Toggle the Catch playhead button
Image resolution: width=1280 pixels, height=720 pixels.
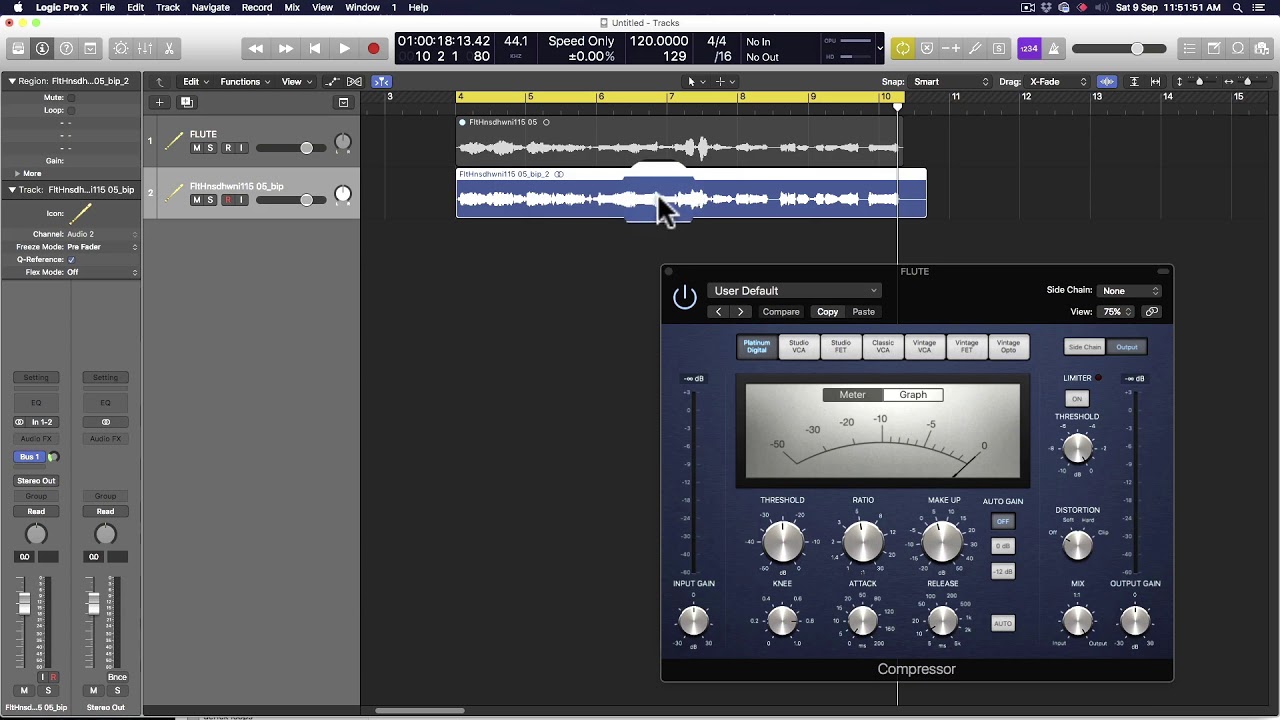click(381, 81)
